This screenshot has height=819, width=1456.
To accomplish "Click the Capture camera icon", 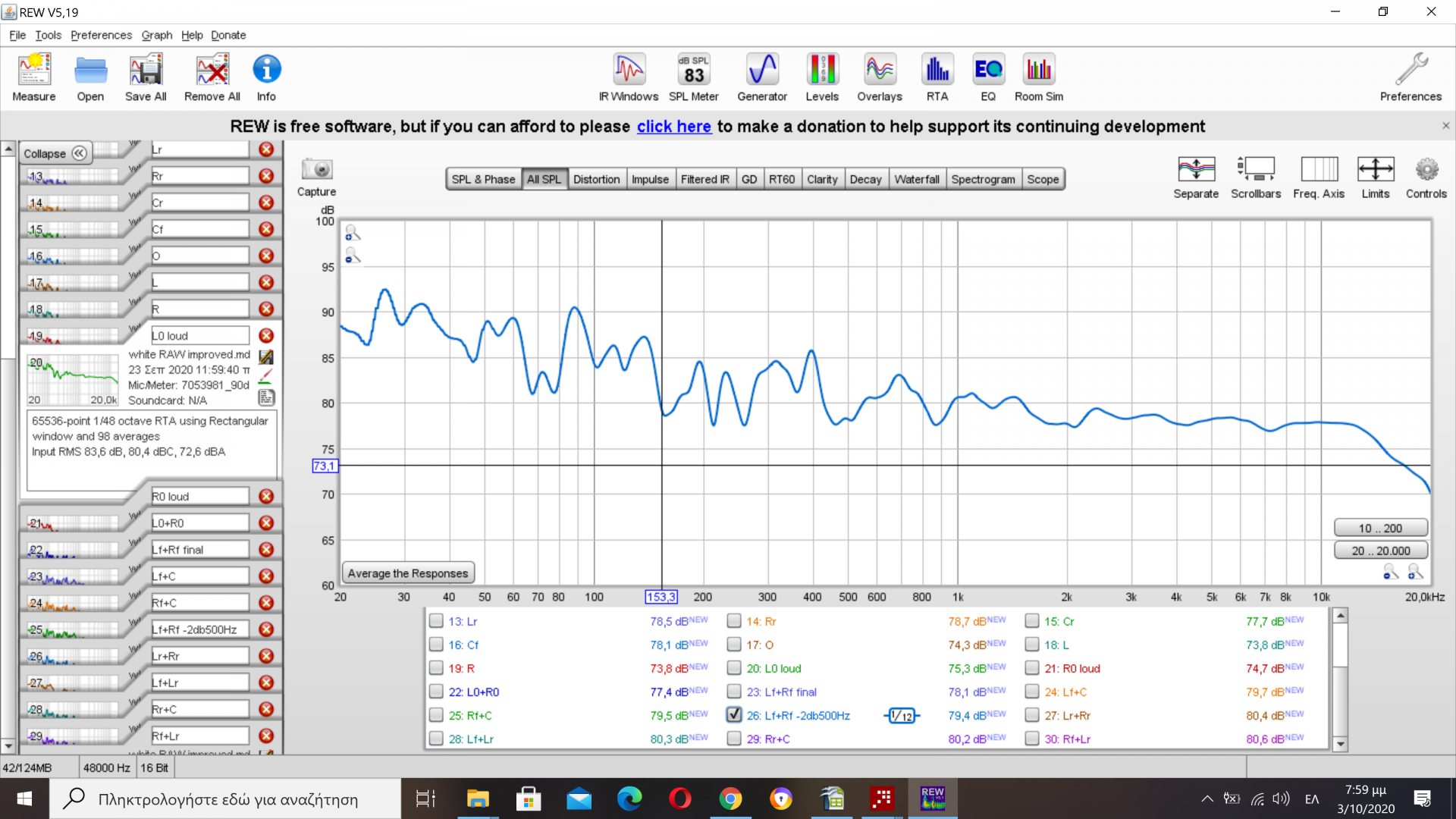I will [316, 170].
